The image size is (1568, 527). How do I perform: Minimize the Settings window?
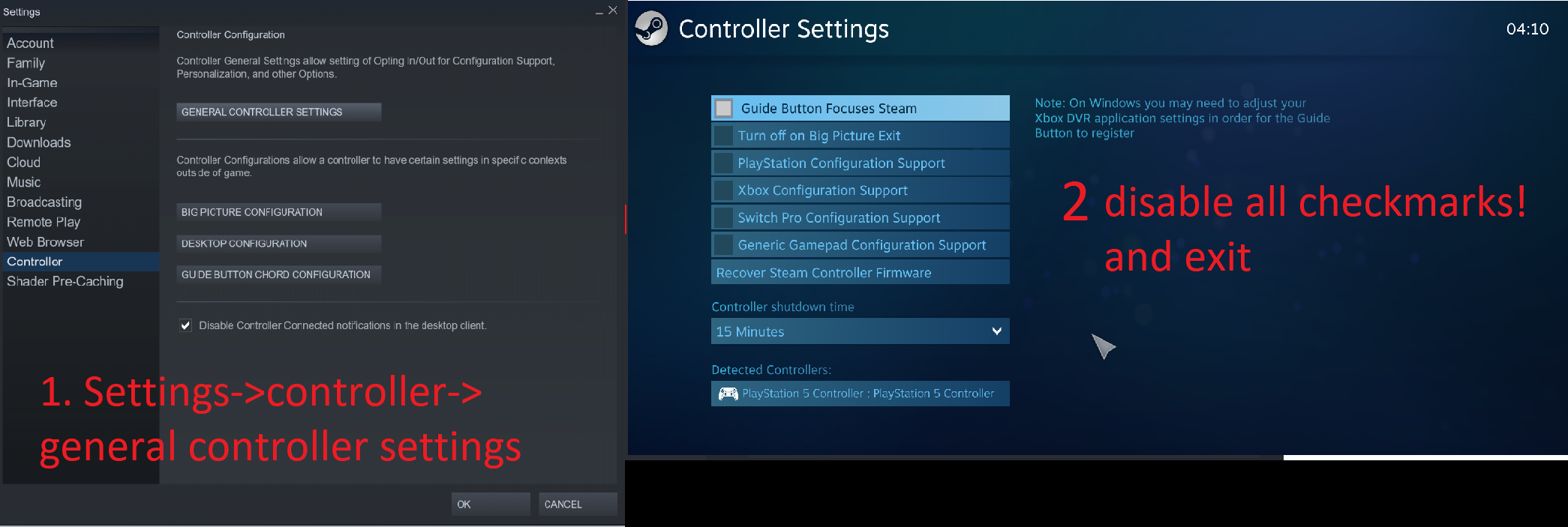[x=599, y=11]
